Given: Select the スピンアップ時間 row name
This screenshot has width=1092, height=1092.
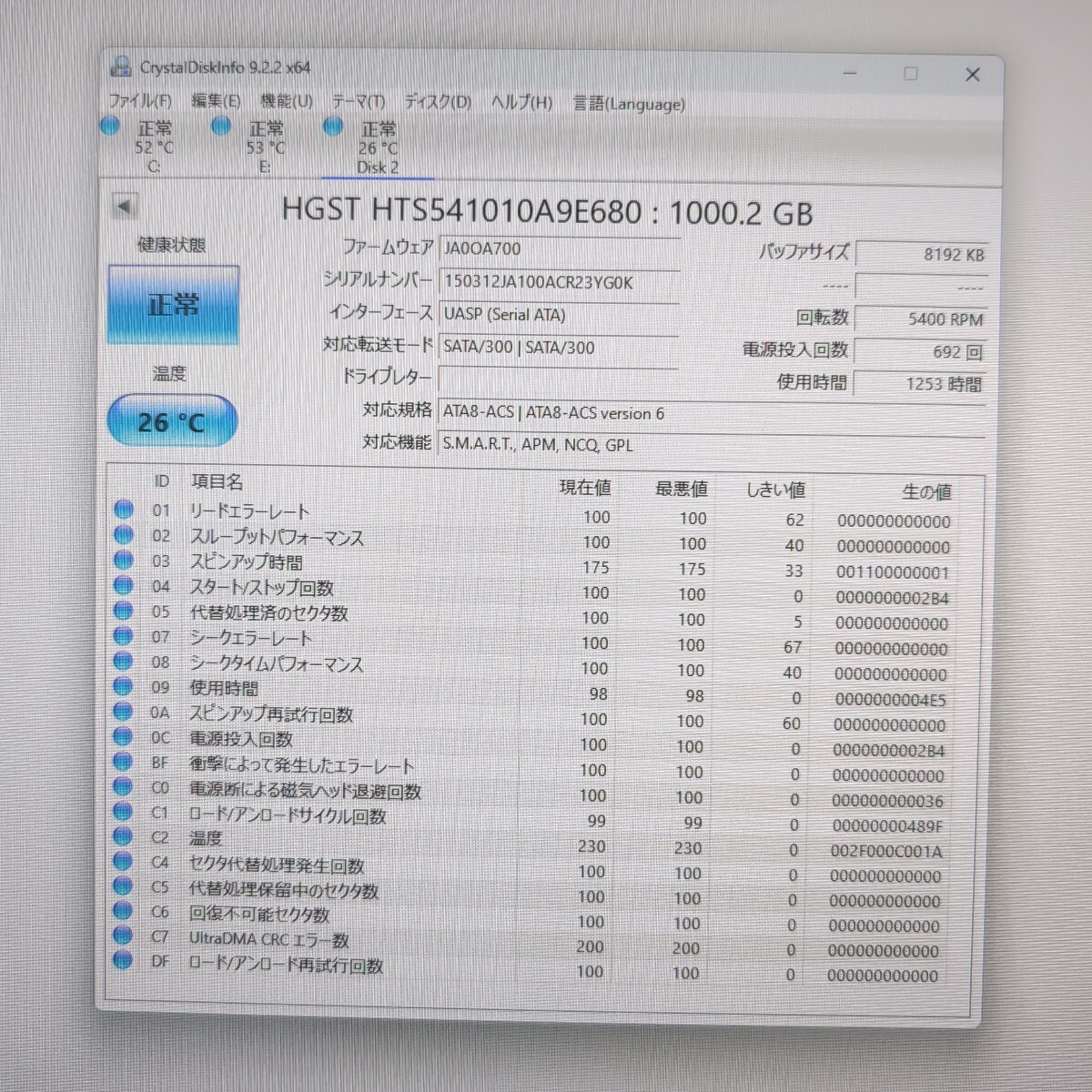Looking at the screenshot, I should pos(246,561).
